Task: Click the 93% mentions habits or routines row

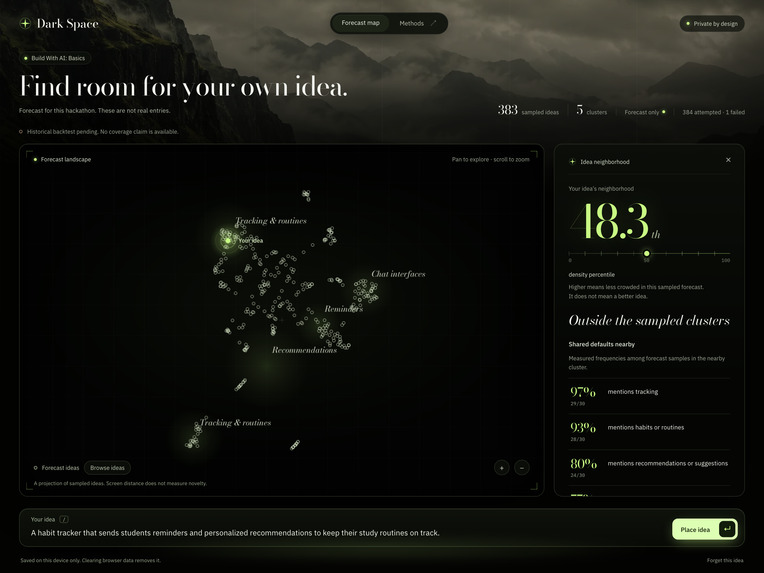Action: [x=649, y=431]
